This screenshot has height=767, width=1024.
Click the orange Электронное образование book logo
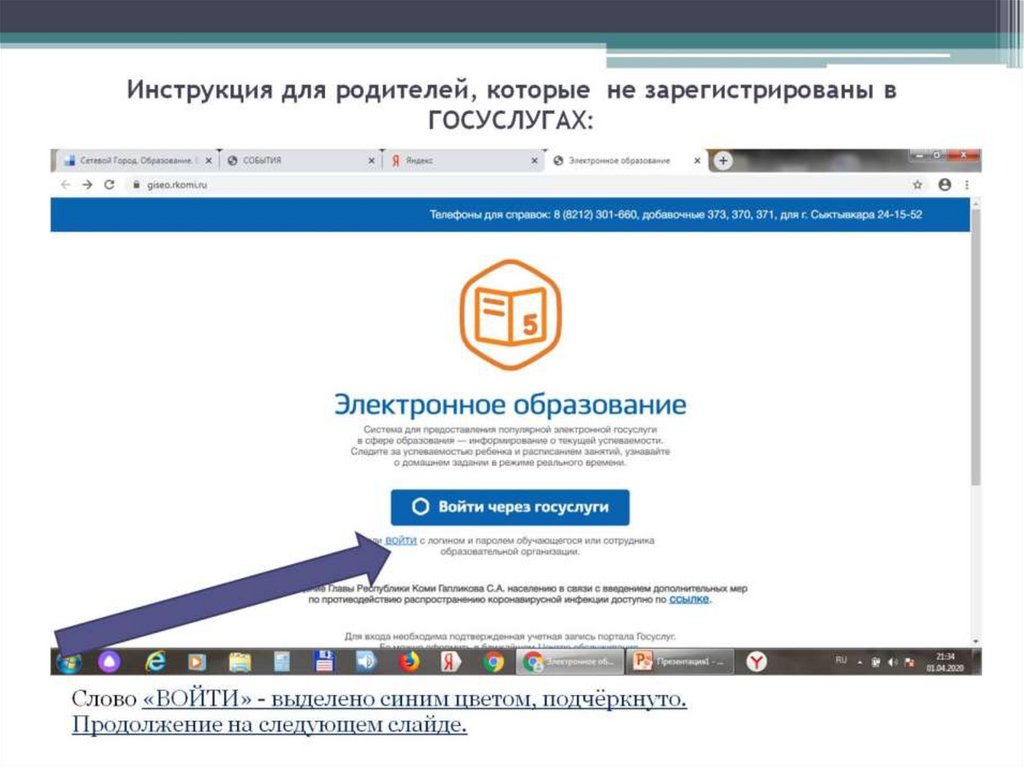click(x=512, y=316)
